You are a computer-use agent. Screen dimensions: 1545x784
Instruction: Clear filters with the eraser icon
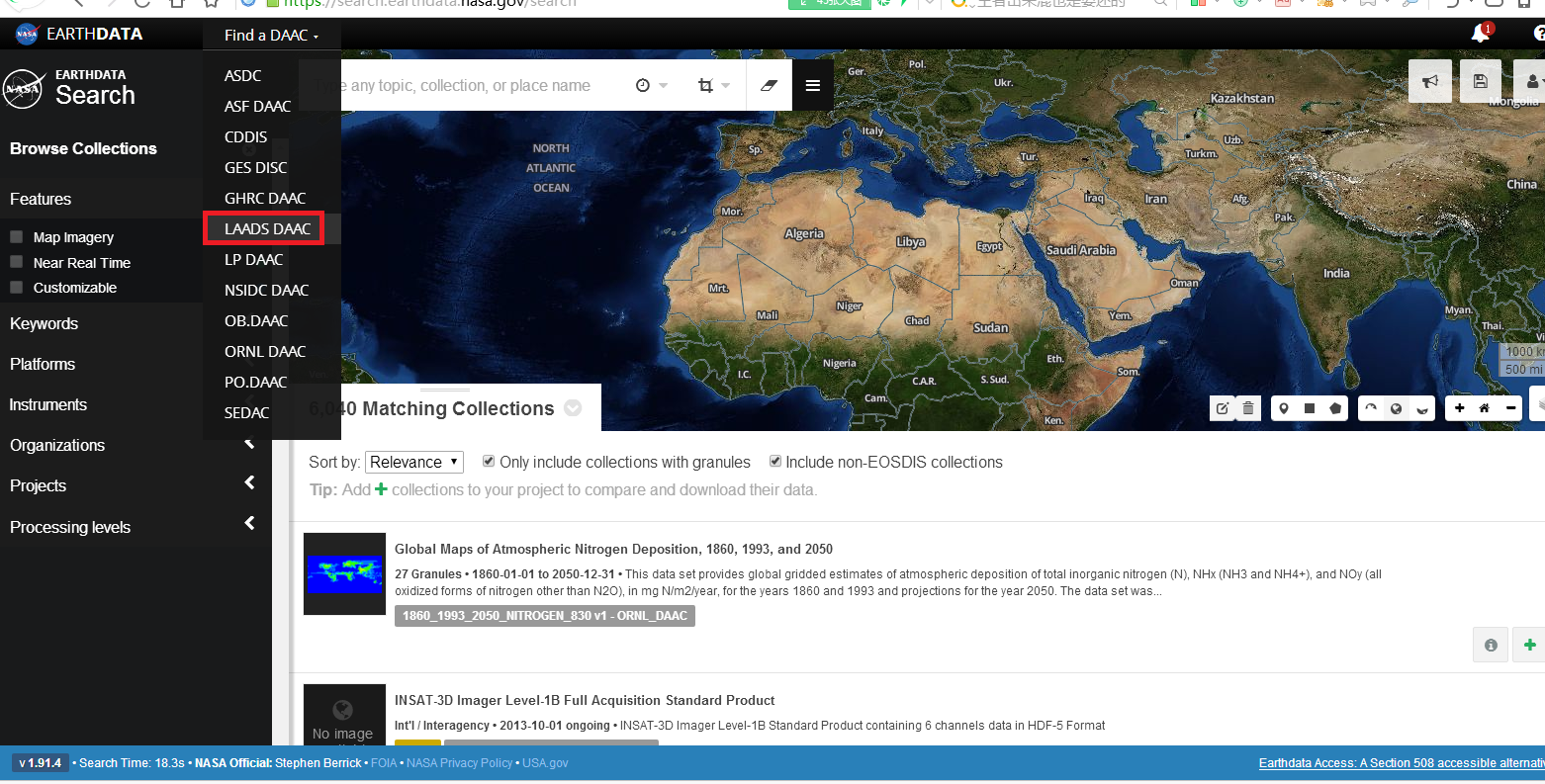point(769,85)
